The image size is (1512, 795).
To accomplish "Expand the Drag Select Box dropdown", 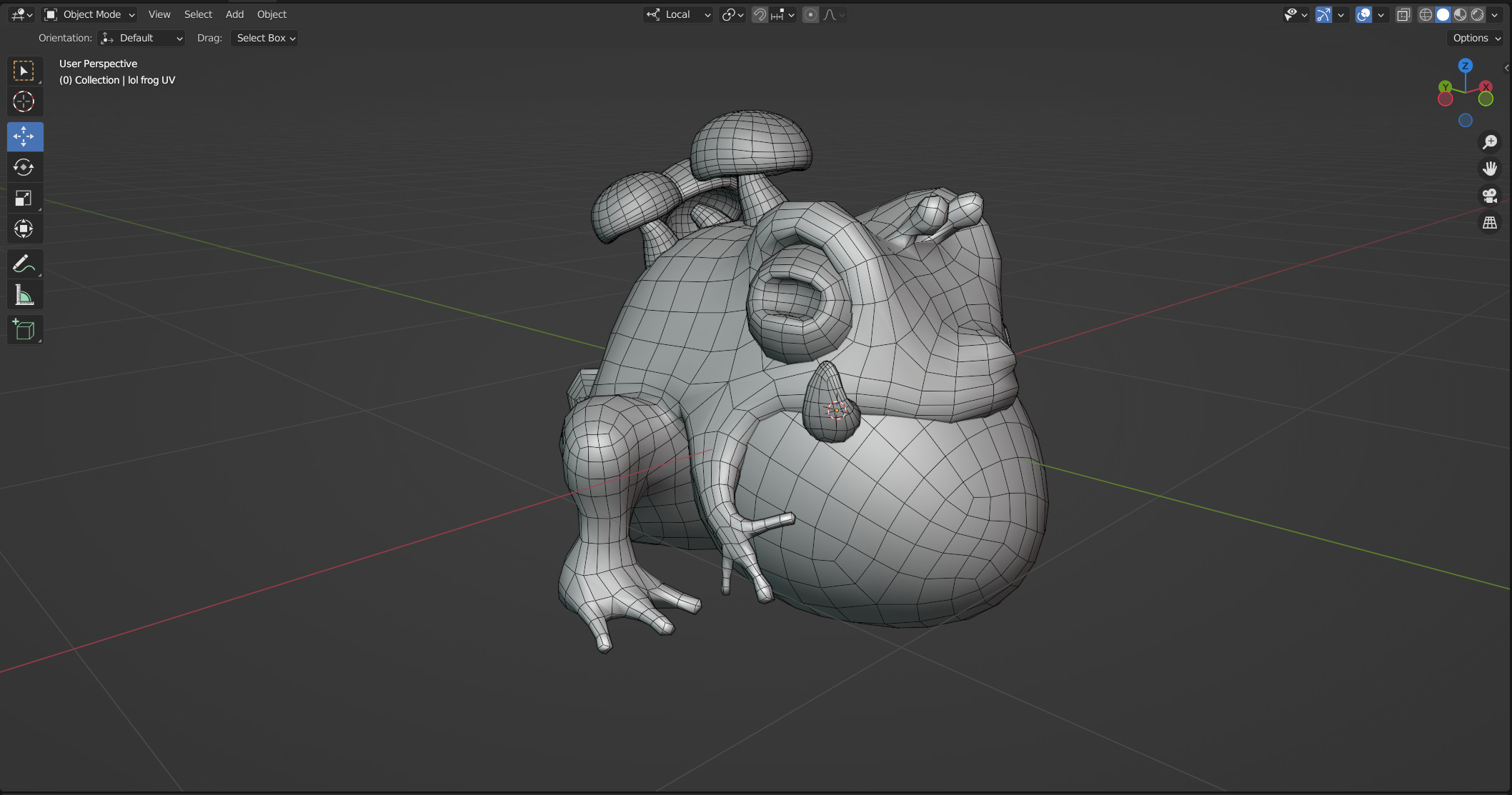I will [264, 39].
